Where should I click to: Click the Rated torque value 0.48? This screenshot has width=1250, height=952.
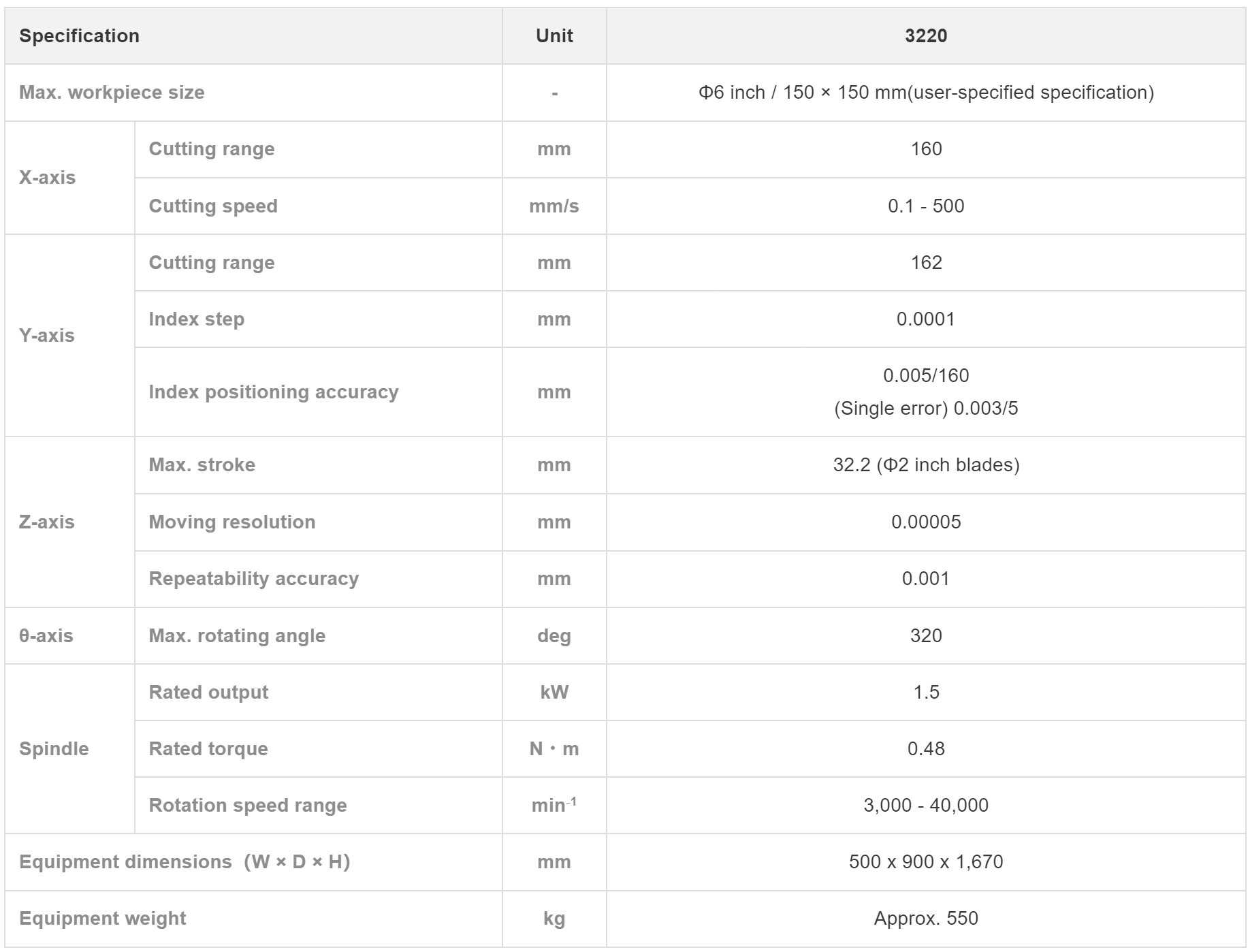point(926,749)
